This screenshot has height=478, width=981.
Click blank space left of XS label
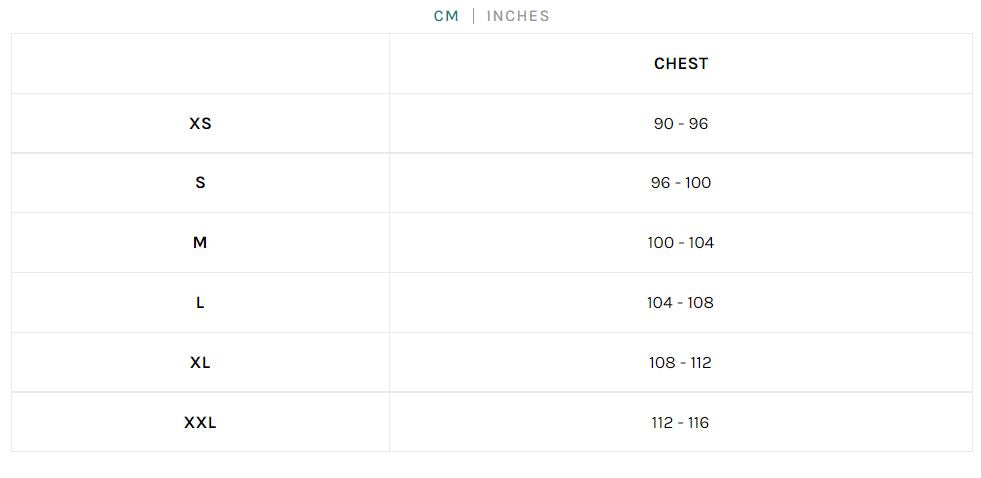[x=100, y=124]
